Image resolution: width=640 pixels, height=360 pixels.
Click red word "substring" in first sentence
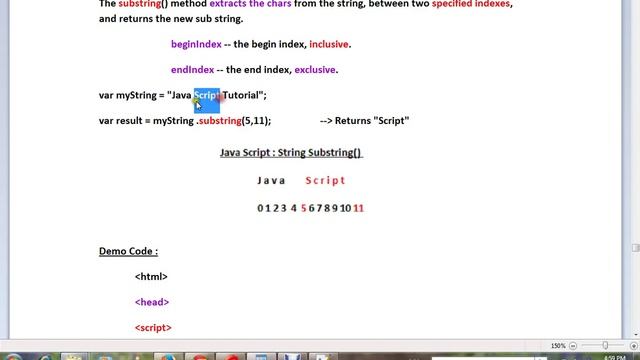140,4
